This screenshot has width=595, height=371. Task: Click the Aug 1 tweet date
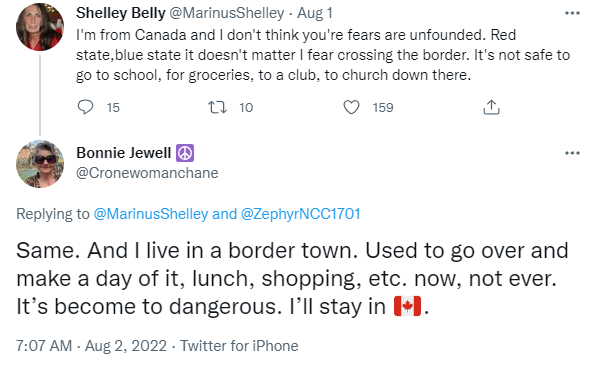point(315,13)
